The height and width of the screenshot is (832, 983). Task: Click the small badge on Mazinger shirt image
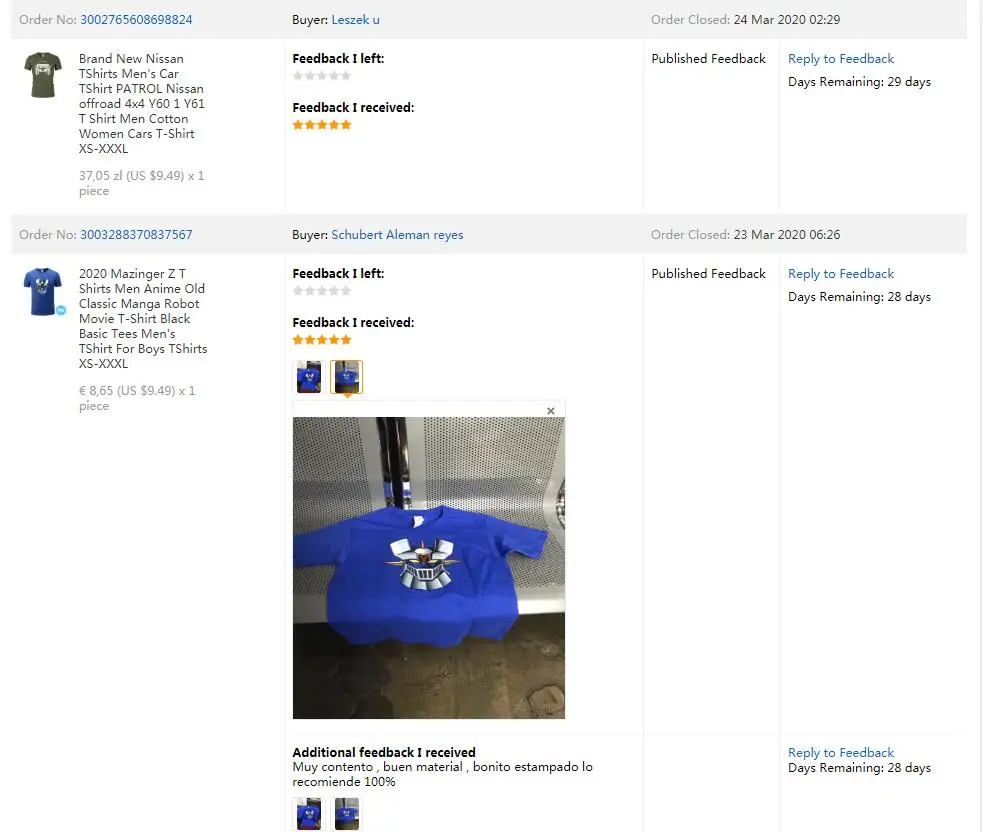[x=61, y=310]
